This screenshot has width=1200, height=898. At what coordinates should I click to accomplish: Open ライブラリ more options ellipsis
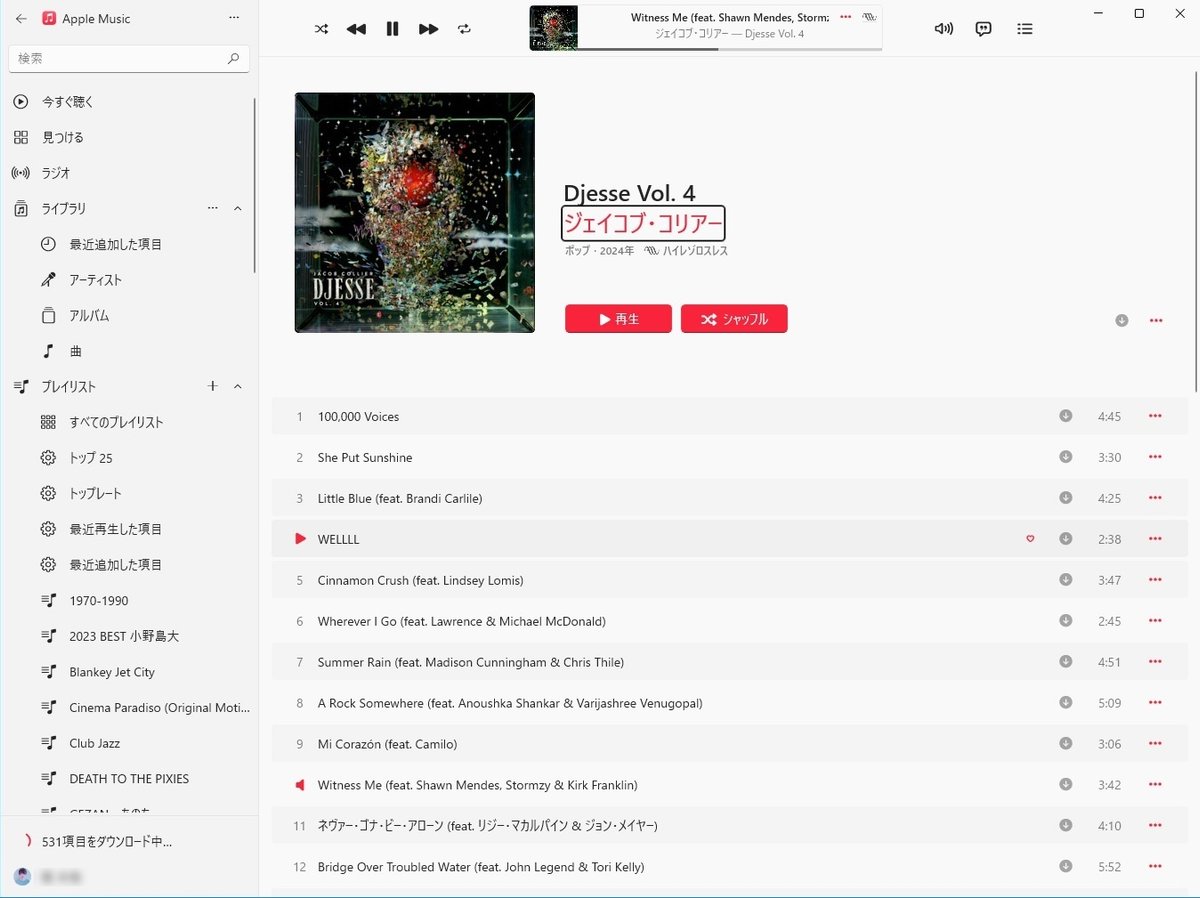pos(212,208)
